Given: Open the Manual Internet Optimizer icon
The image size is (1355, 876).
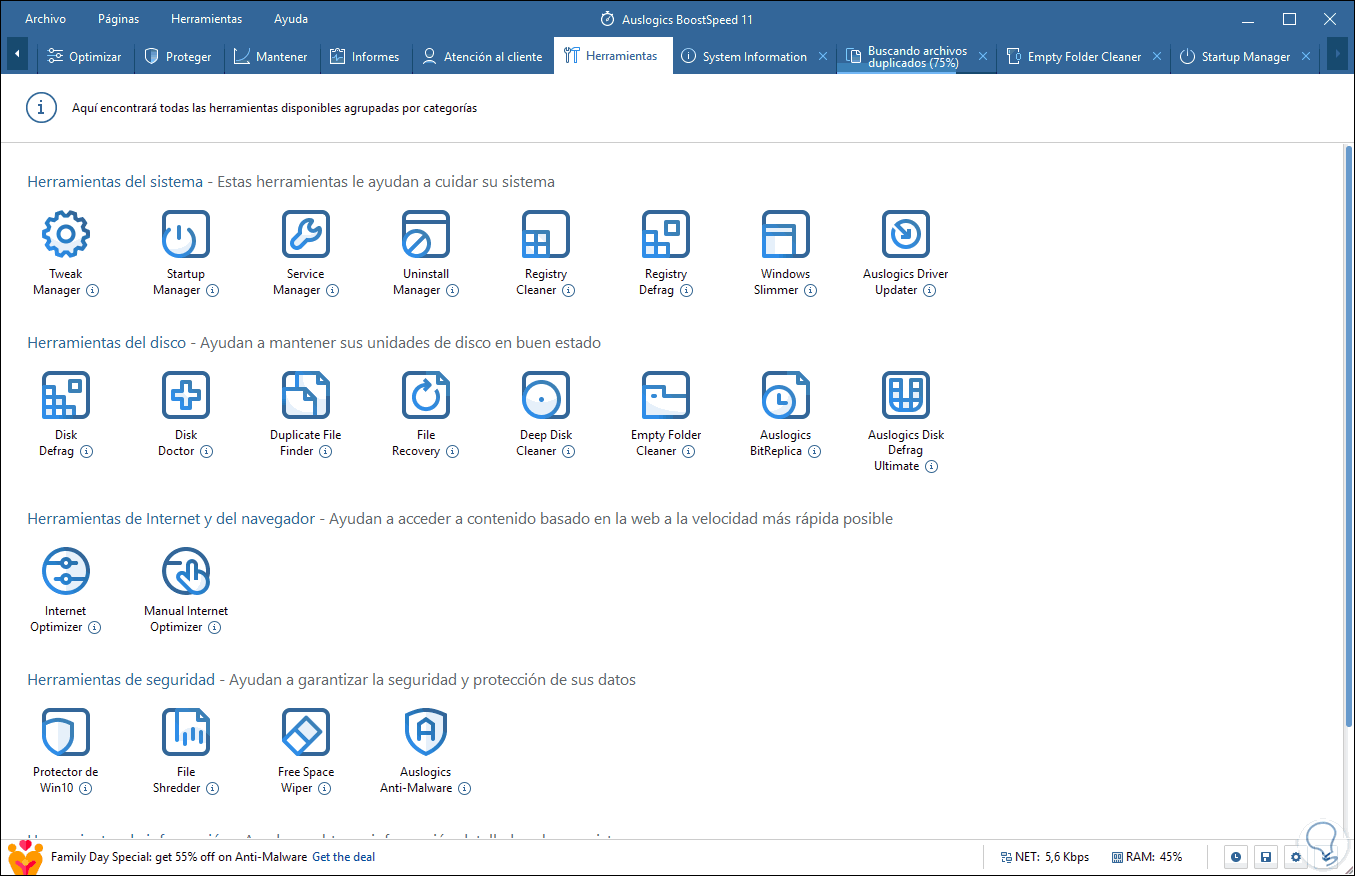Looking at the screenshot, I should coord(186,572).
